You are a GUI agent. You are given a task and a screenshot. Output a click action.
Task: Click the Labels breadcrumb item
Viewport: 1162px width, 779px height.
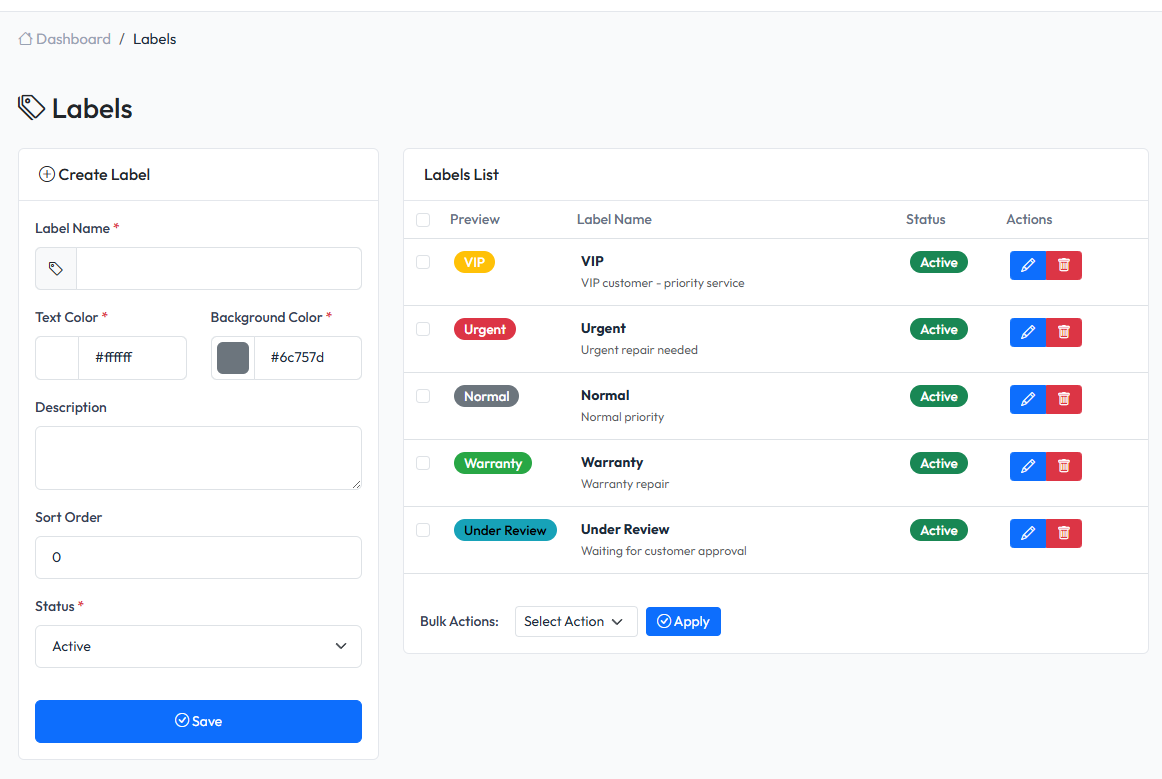(x=154, y=38)
